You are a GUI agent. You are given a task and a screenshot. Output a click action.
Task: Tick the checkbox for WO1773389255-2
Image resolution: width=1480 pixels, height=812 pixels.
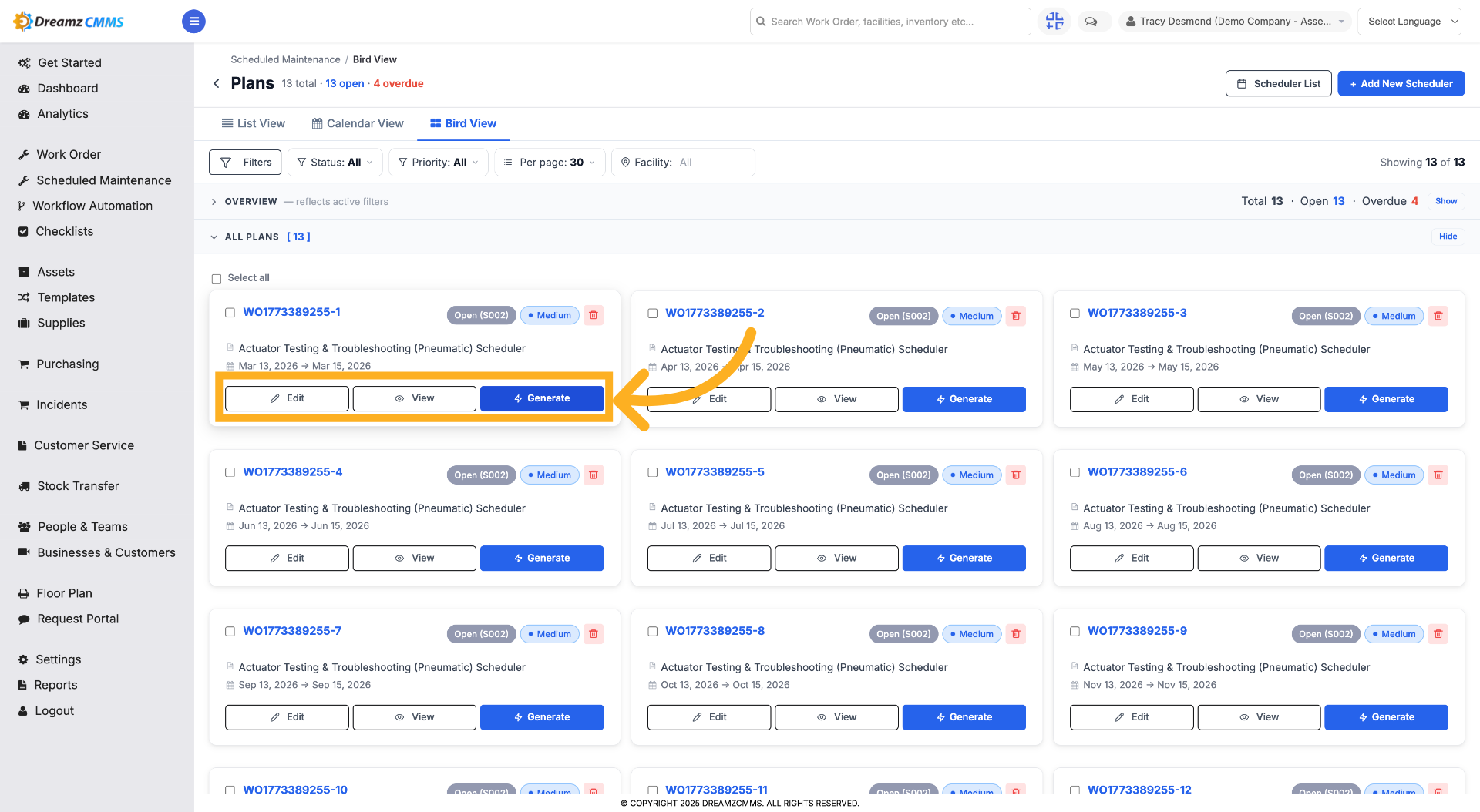(x=652, y=313)
